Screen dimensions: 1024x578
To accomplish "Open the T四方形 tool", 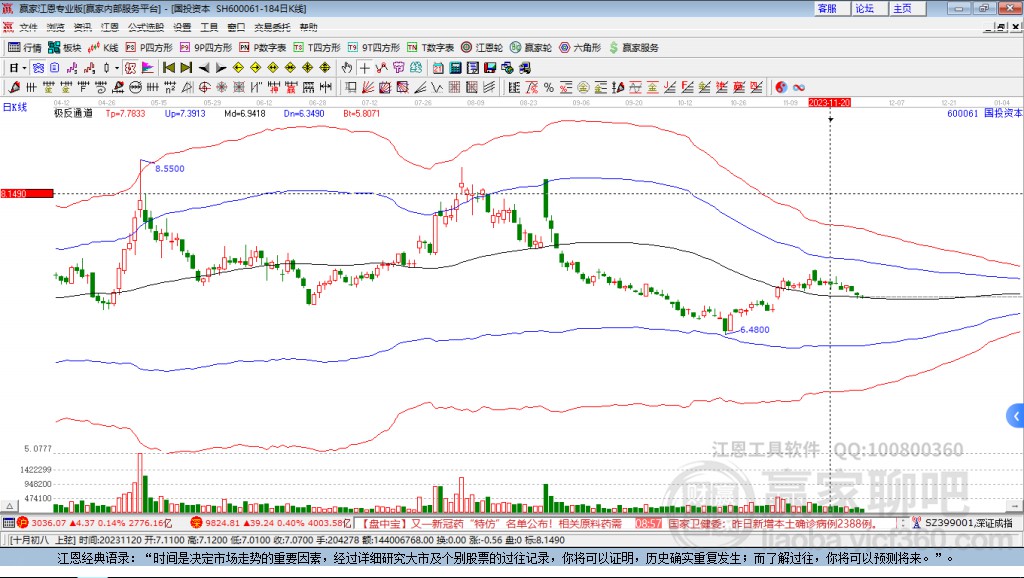I will 317,48.
